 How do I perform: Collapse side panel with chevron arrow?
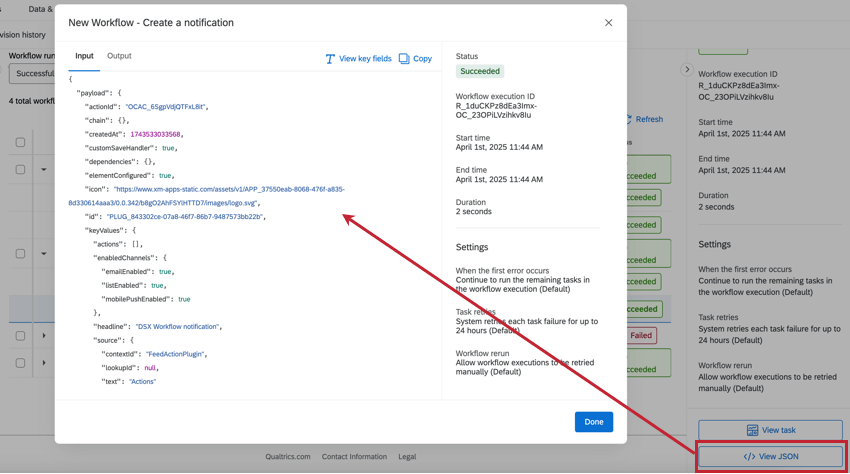tap(687, 69)
